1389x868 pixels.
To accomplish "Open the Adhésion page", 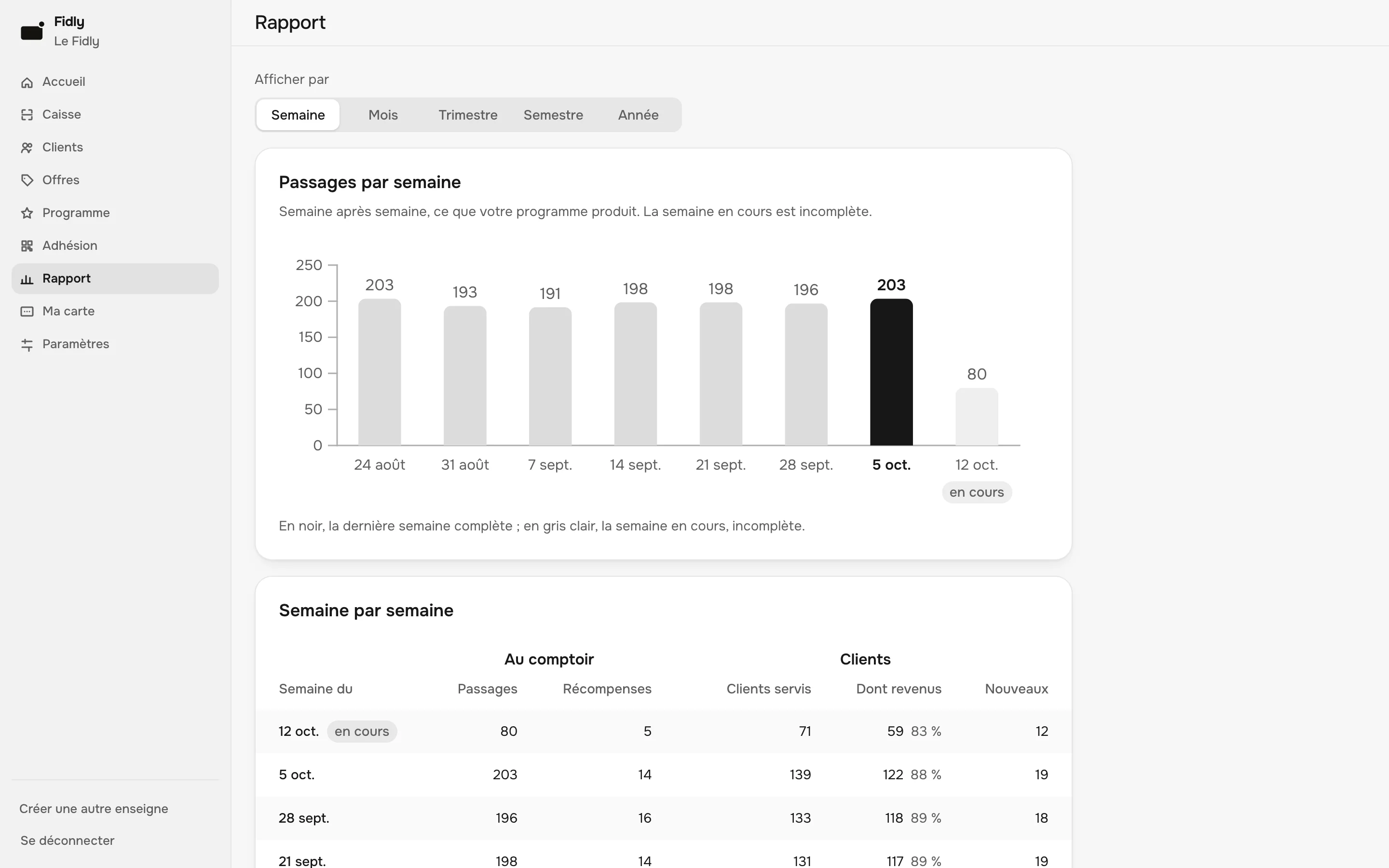I will 115,246.
